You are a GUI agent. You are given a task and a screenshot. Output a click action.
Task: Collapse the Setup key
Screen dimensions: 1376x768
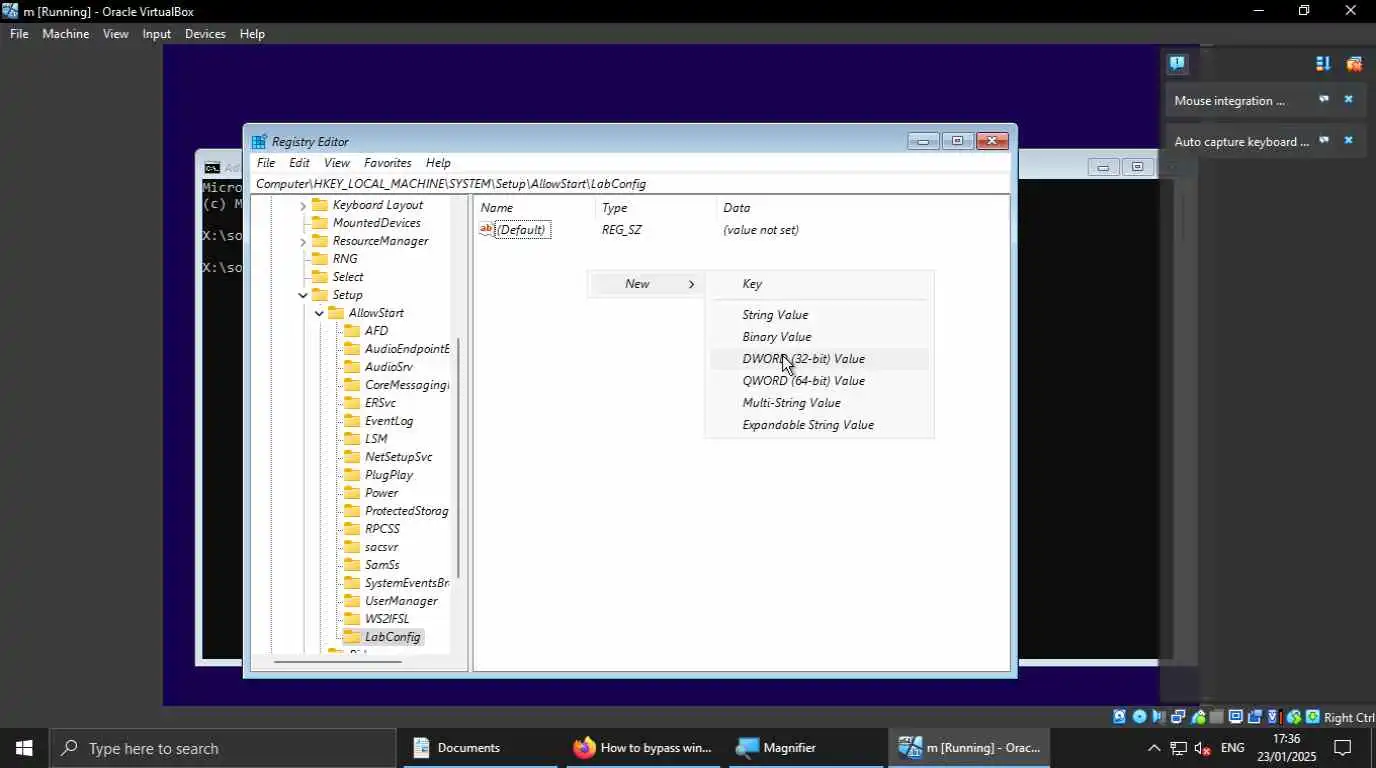303,295
